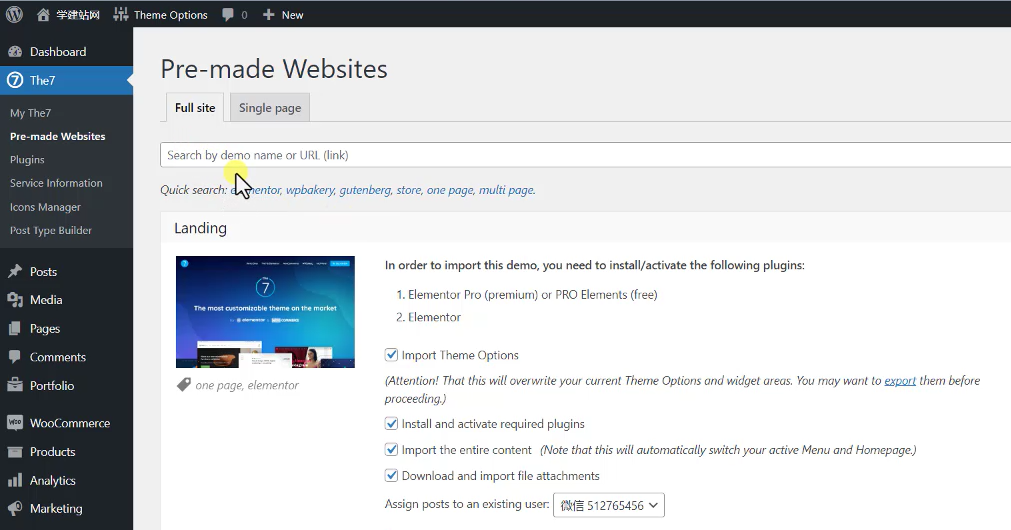Open Icons Manager submenu item
1011x530 pixels.
click(x=45, y=207)
